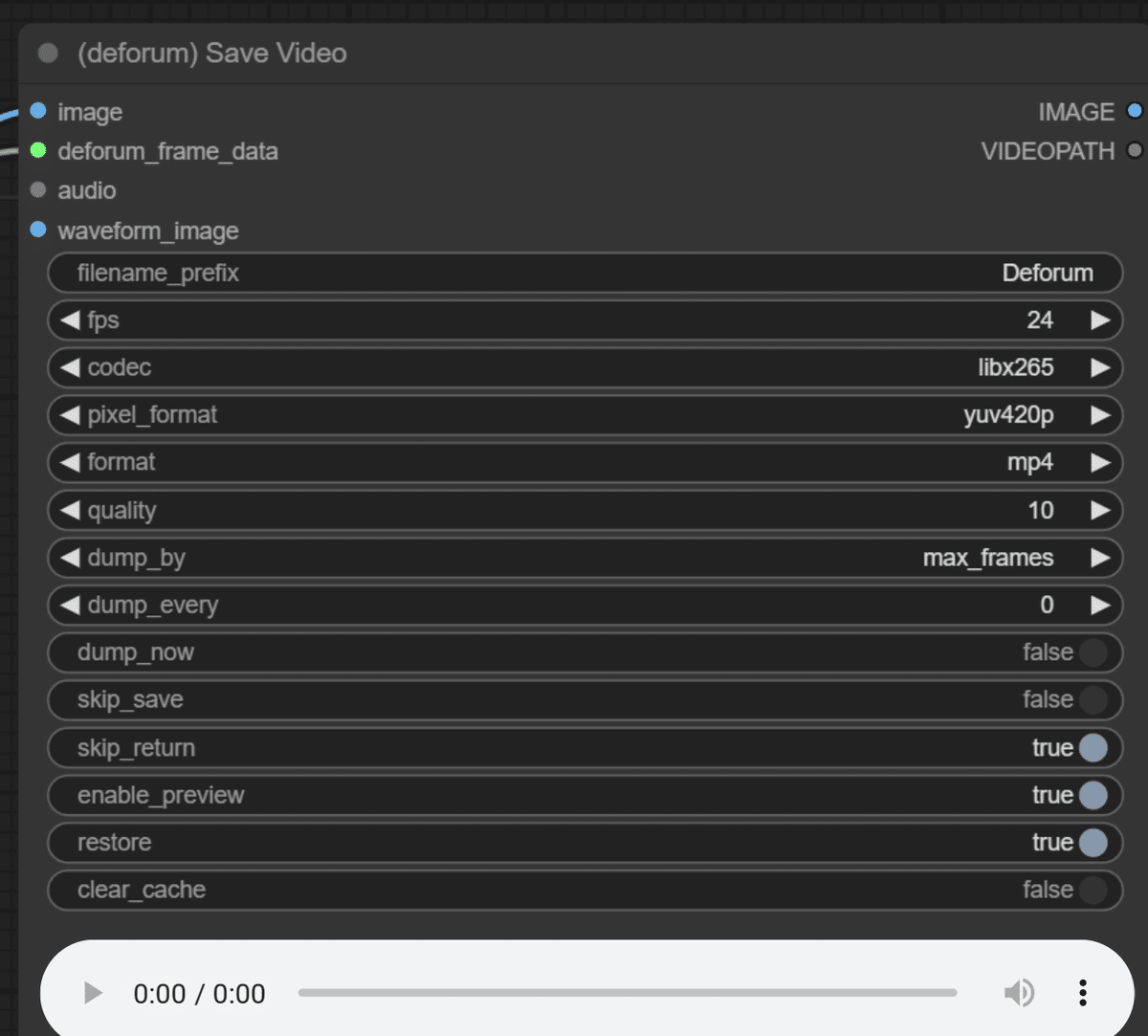This screenshot has width=1148, height=1036.
Task: Change dump_by using the right arrow
Action: click(1098, 558)
